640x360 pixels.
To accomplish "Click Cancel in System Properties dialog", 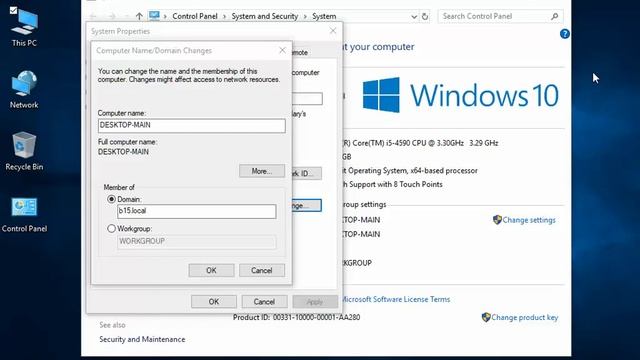I will [x=264, y=302].
